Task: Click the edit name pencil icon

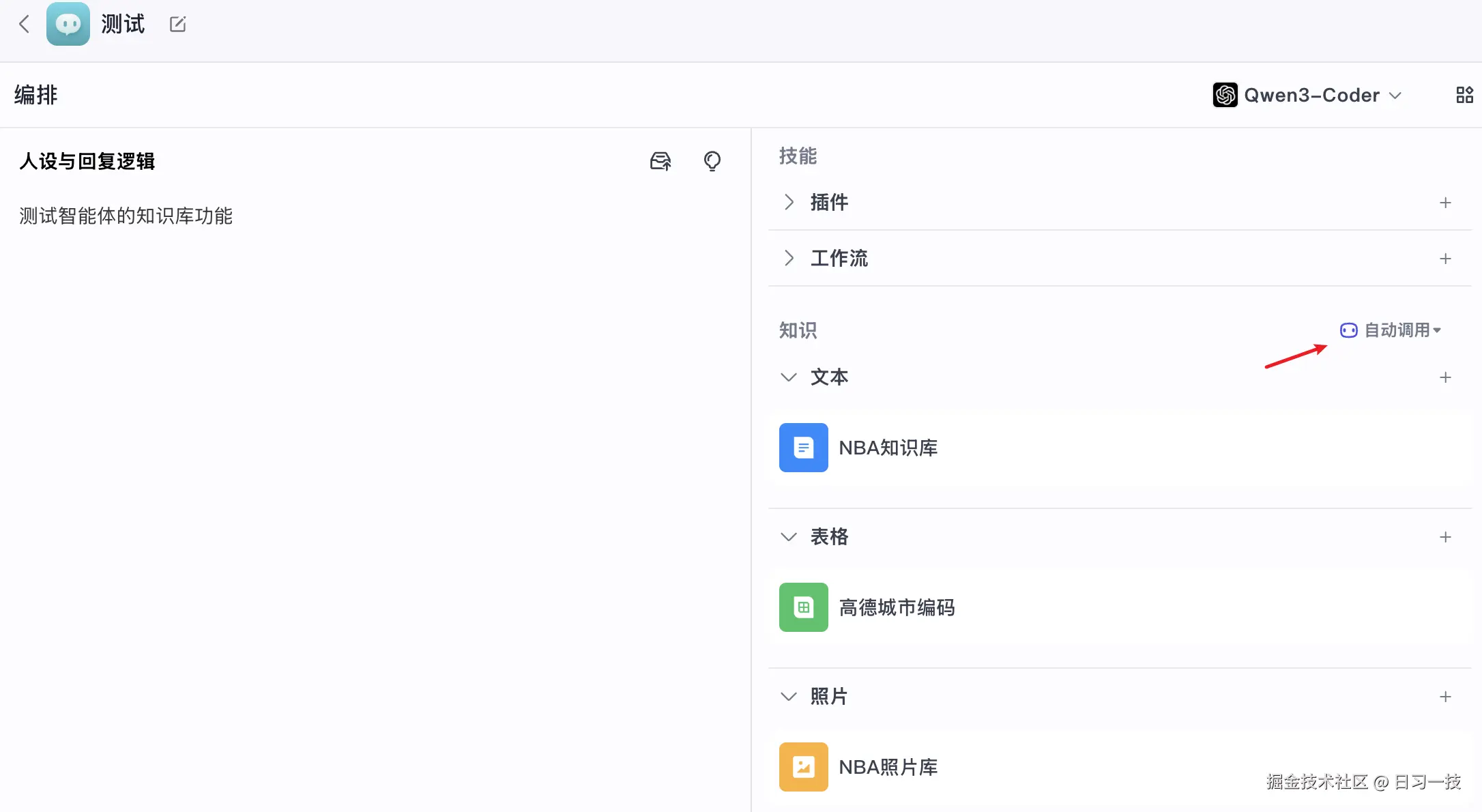Action: (177, 25)
